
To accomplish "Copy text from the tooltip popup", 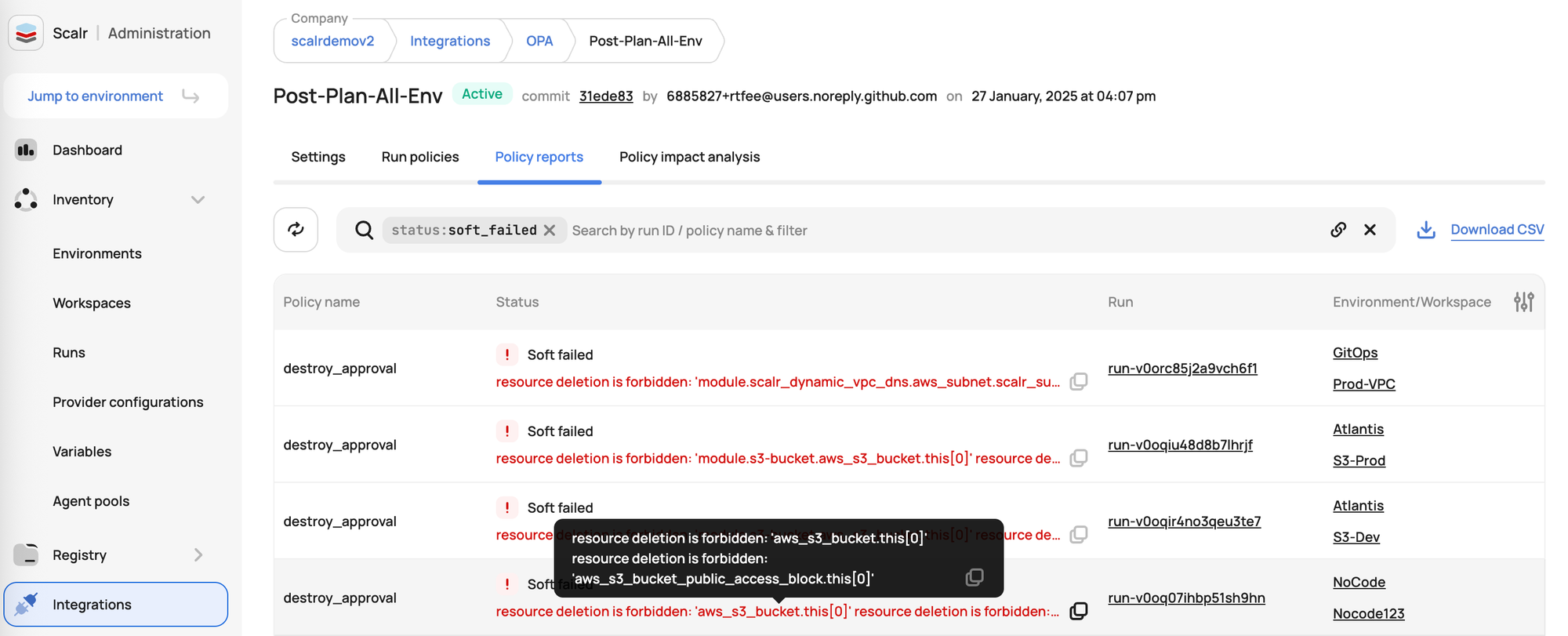I will [975, 577].
